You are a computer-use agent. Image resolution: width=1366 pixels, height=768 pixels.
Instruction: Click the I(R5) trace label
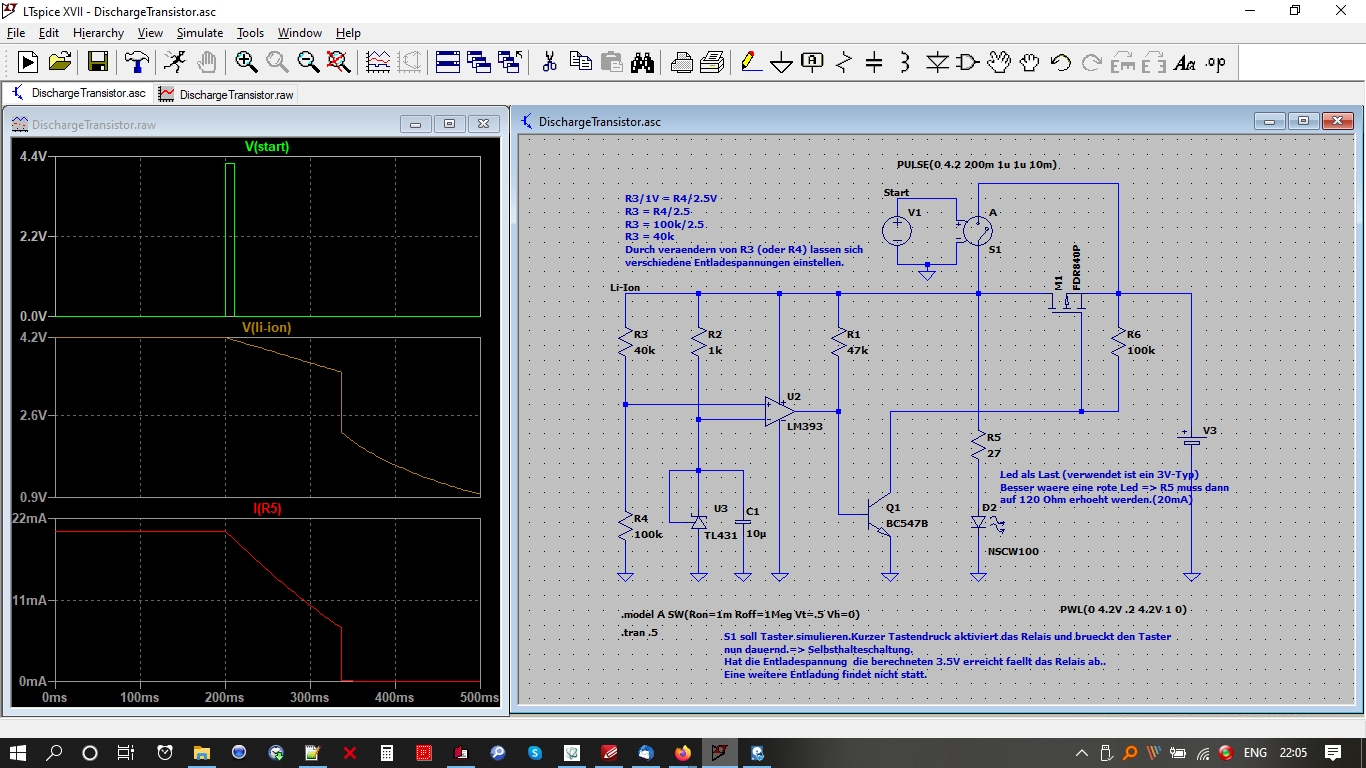tap(267, 508)
